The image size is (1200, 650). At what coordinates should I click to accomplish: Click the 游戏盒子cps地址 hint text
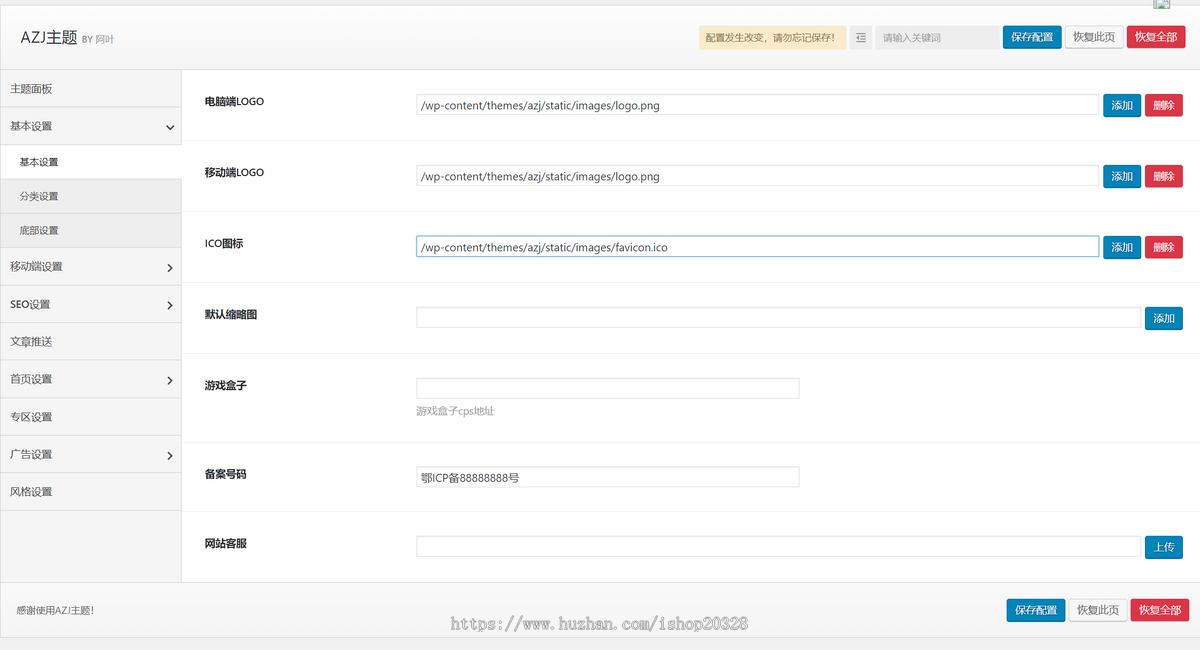click(455, 411)
